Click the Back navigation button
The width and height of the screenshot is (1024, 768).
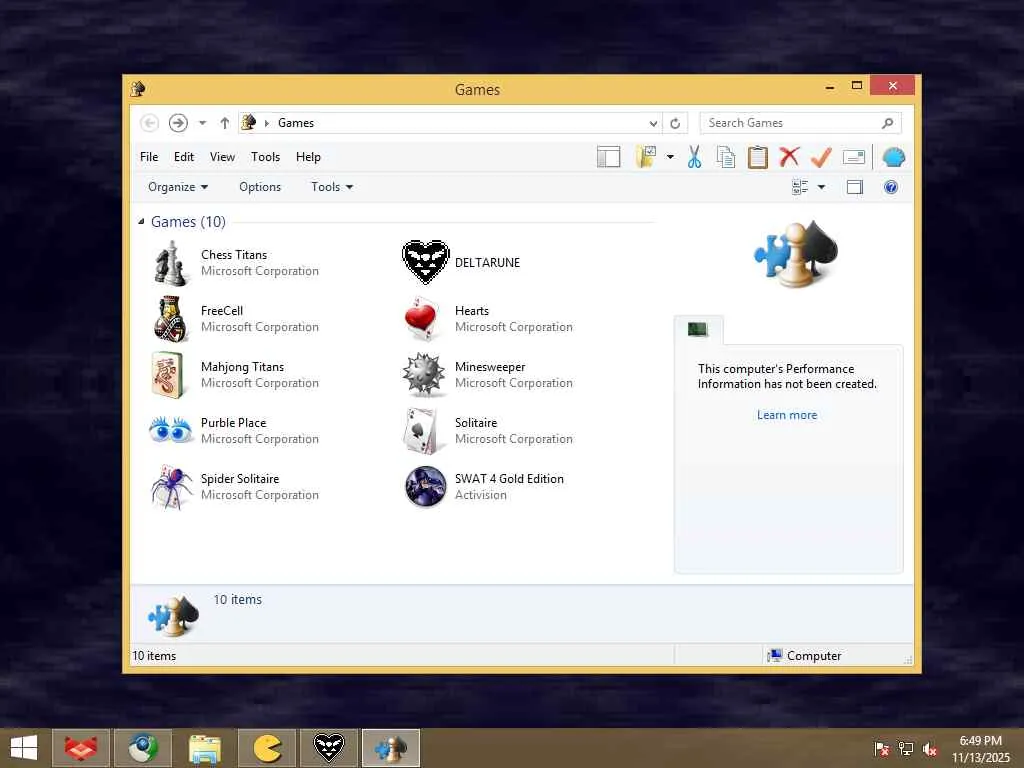click(x=150, y=123)
